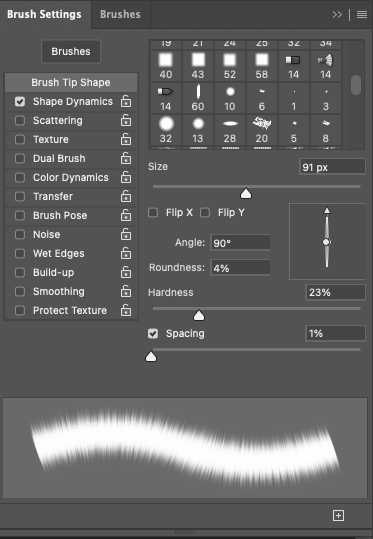Click the Angle field showing 90°
373x539 pixels.
pyautogui.click(x=240, y=243)
